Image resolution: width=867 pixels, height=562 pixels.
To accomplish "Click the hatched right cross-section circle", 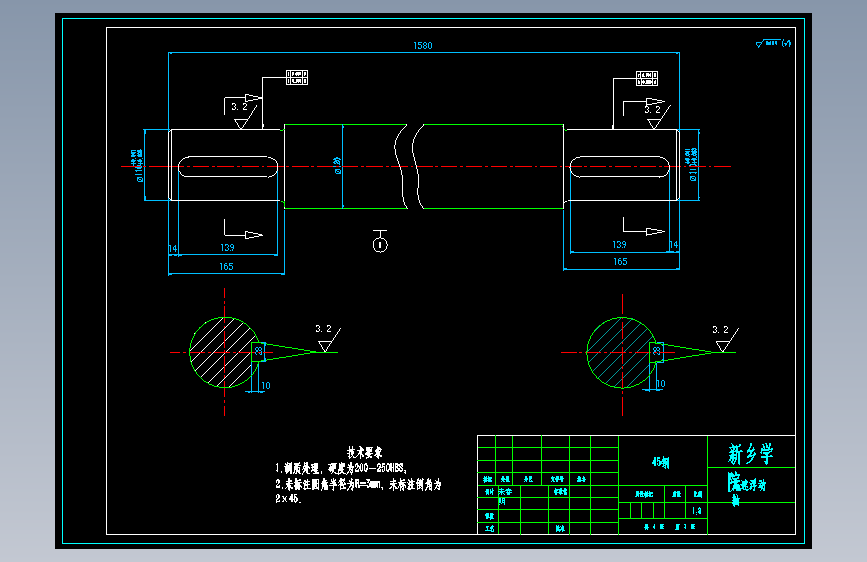I will [x=621, y=352].
